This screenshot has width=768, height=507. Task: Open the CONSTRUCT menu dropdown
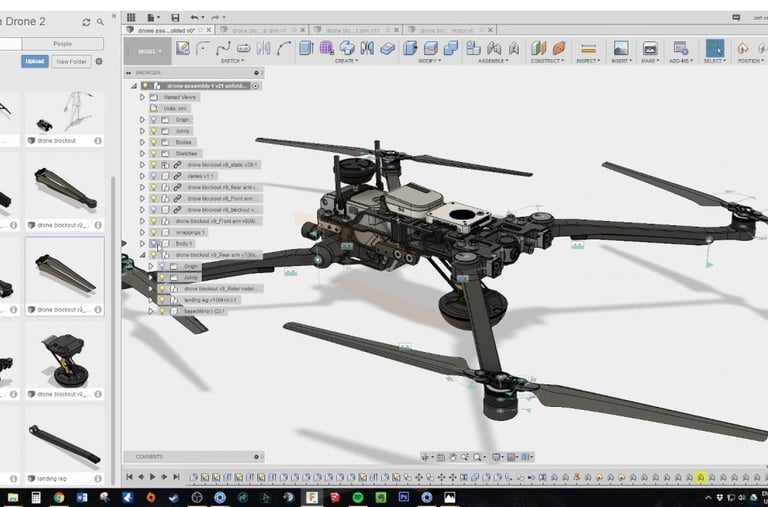click(x=547, y=61)
